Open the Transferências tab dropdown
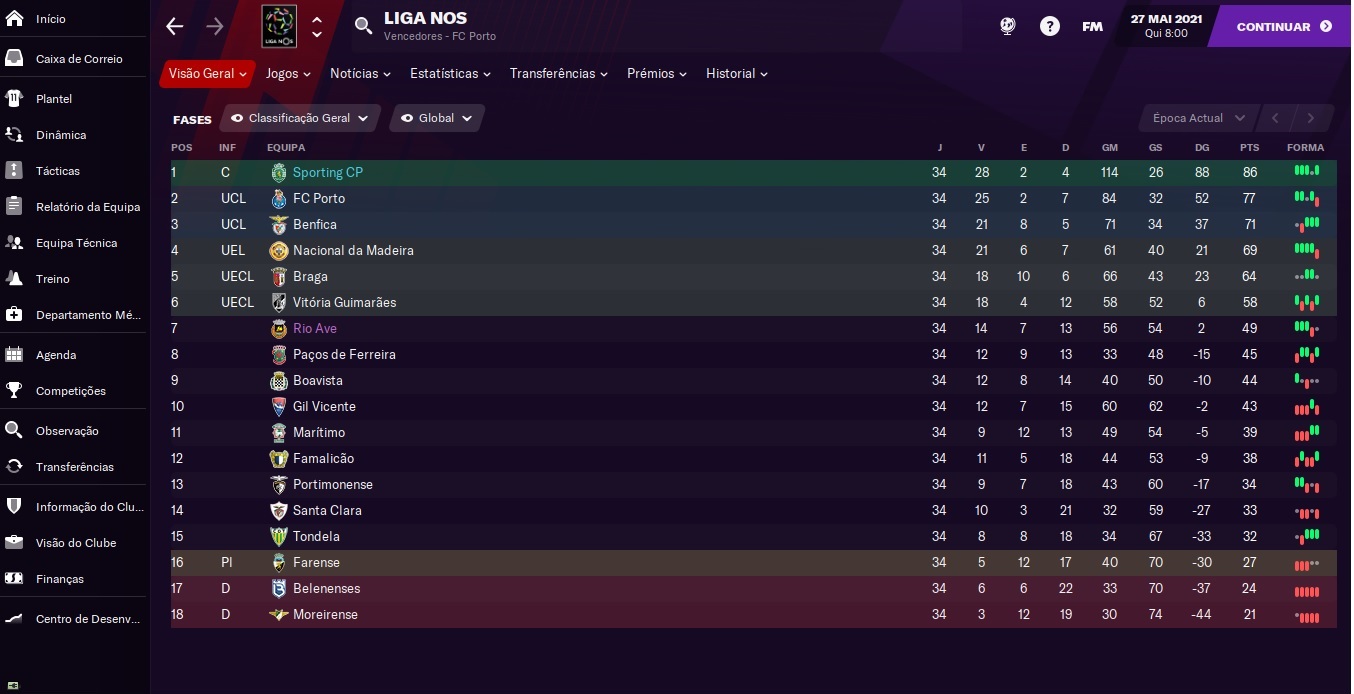The height and width of the screenshot is (694, 1354). point(559,74)
